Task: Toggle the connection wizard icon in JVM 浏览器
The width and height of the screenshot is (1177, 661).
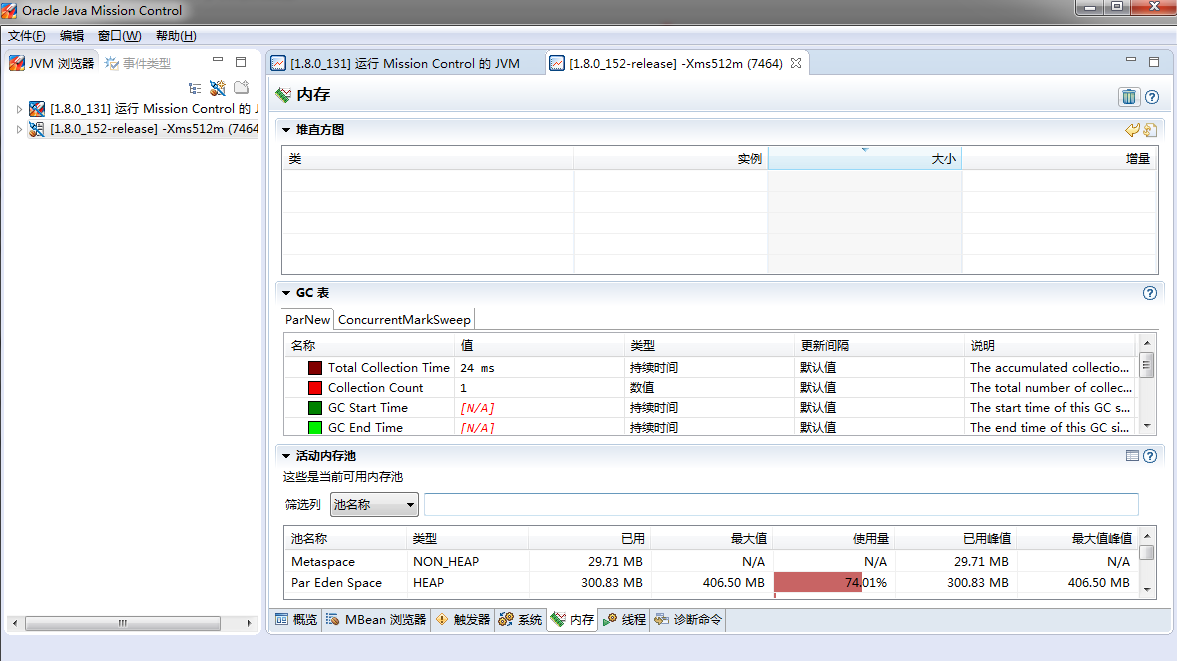Action: [x=218, y=87]
